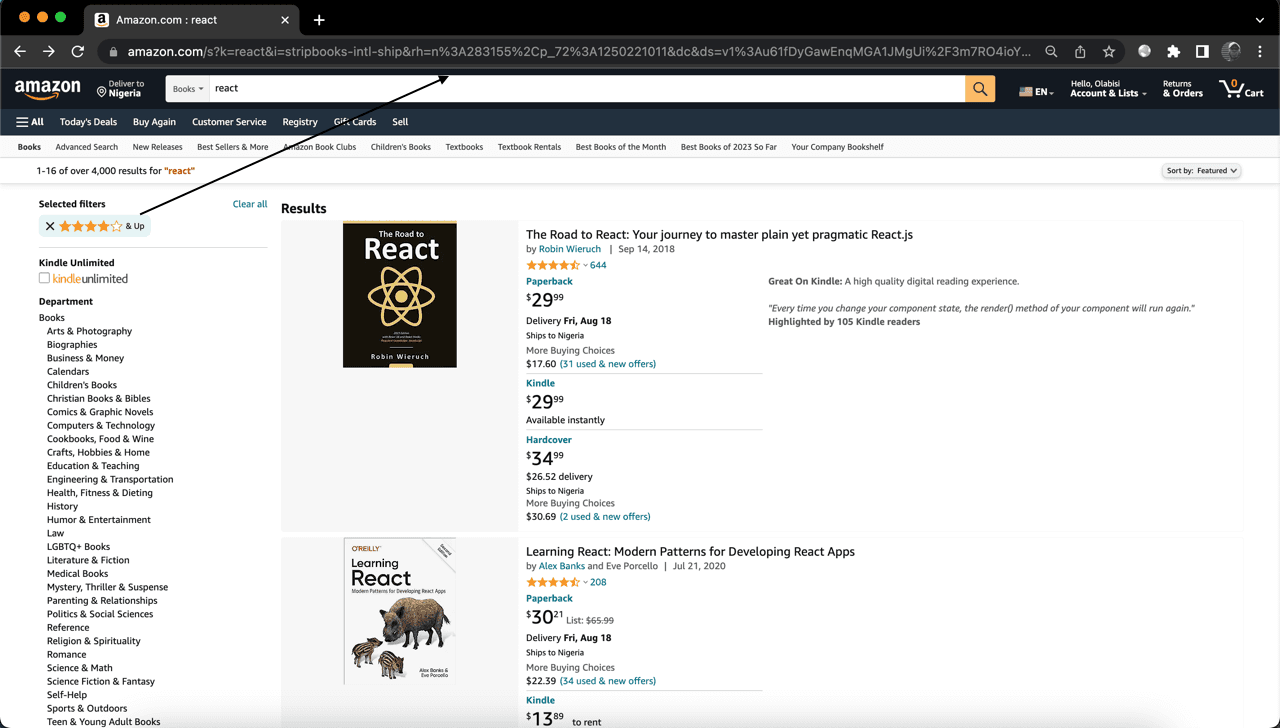Open Gift Cards
Viewport: 1280px width, 728px height.
coord(355,122)
